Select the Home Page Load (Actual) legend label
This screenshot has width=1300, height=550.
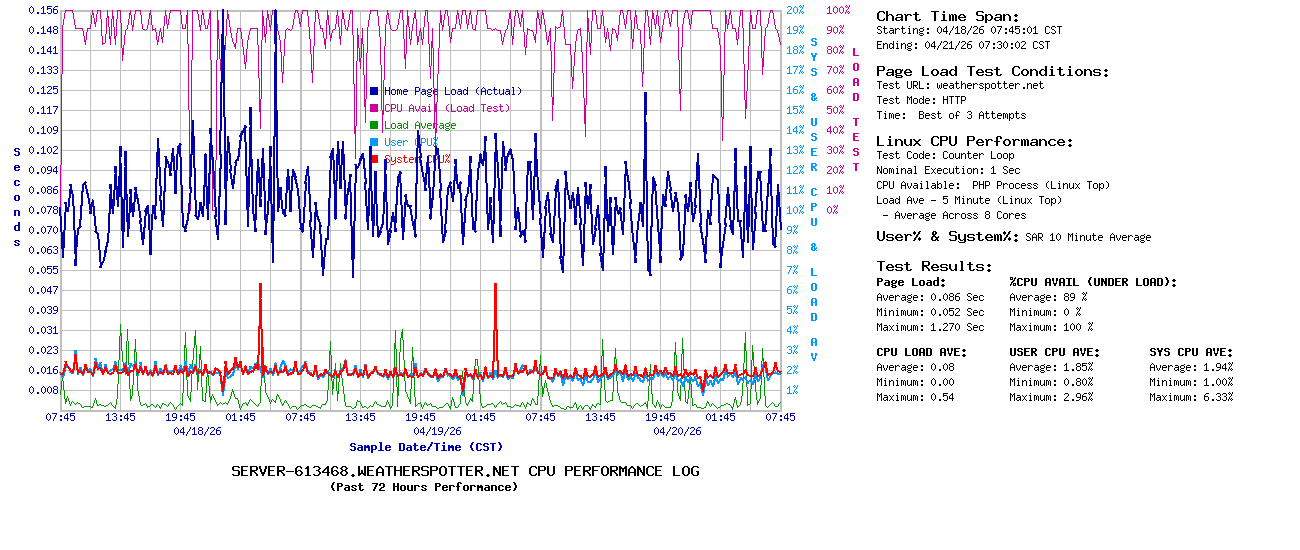(453, 91)
